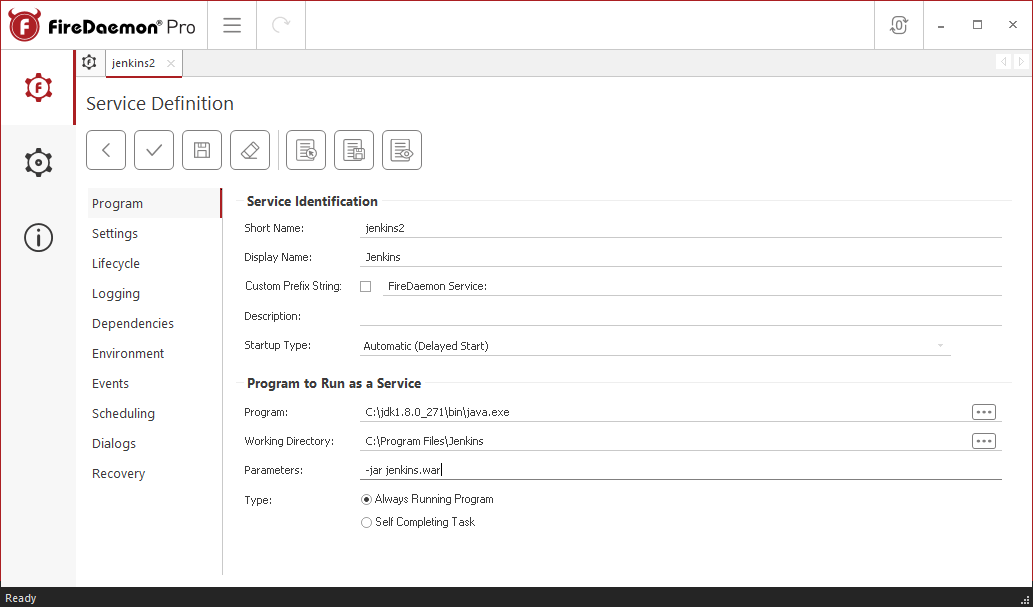Click the Parameters field with -jar jenkins.war
The height and width of the screenshot is (607, 1033).
(x=681, y=470)
